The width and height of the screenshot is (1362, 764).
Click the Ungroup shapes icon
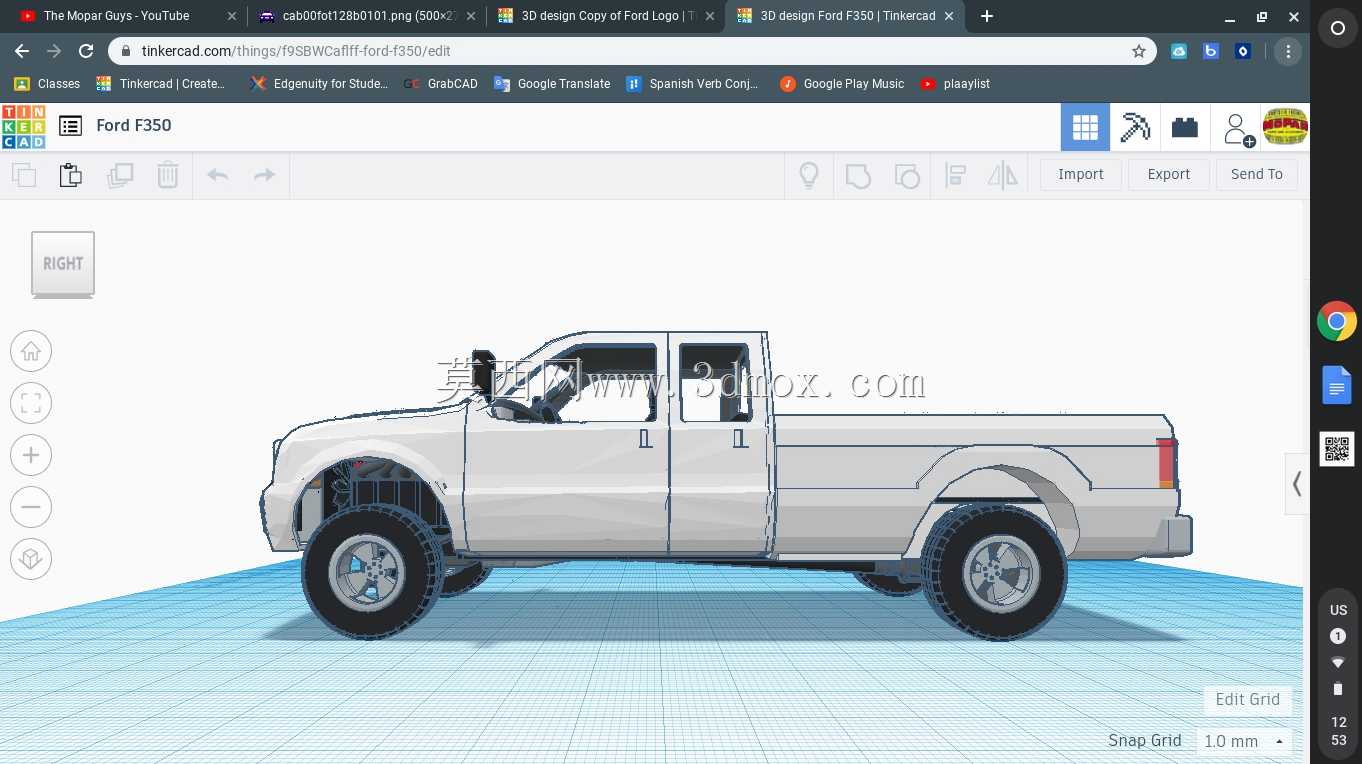pyautogui.click(x=906, y=176)
